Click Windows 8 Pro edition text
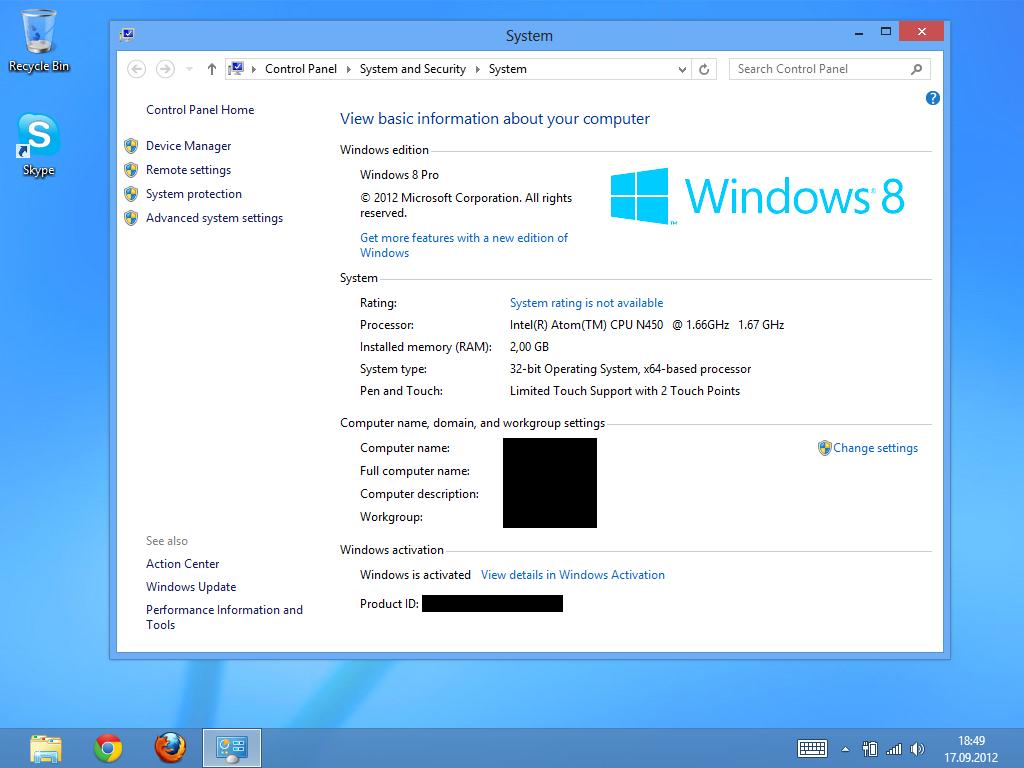This screenshot has width=1024, height=768. [x=399, y=175]
